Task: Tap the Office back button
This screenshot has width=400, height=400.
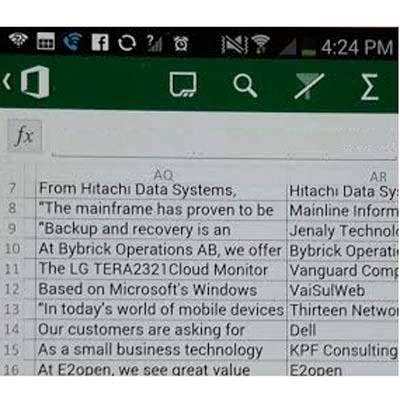Action: point(27,82)
